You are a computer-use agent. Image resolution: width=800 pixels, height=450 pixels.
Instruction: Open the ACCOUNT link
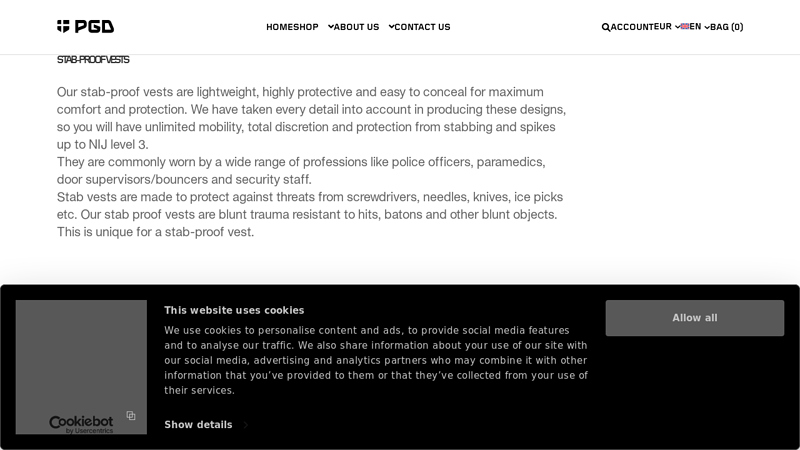point(632,27)
